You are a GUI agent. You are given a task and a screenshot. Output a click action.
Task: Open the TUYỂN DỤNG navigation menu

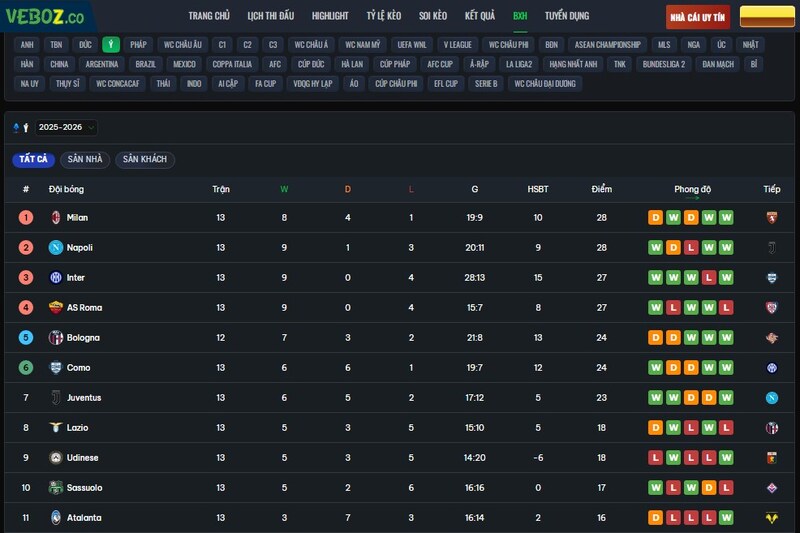click(x=567, y=16)
